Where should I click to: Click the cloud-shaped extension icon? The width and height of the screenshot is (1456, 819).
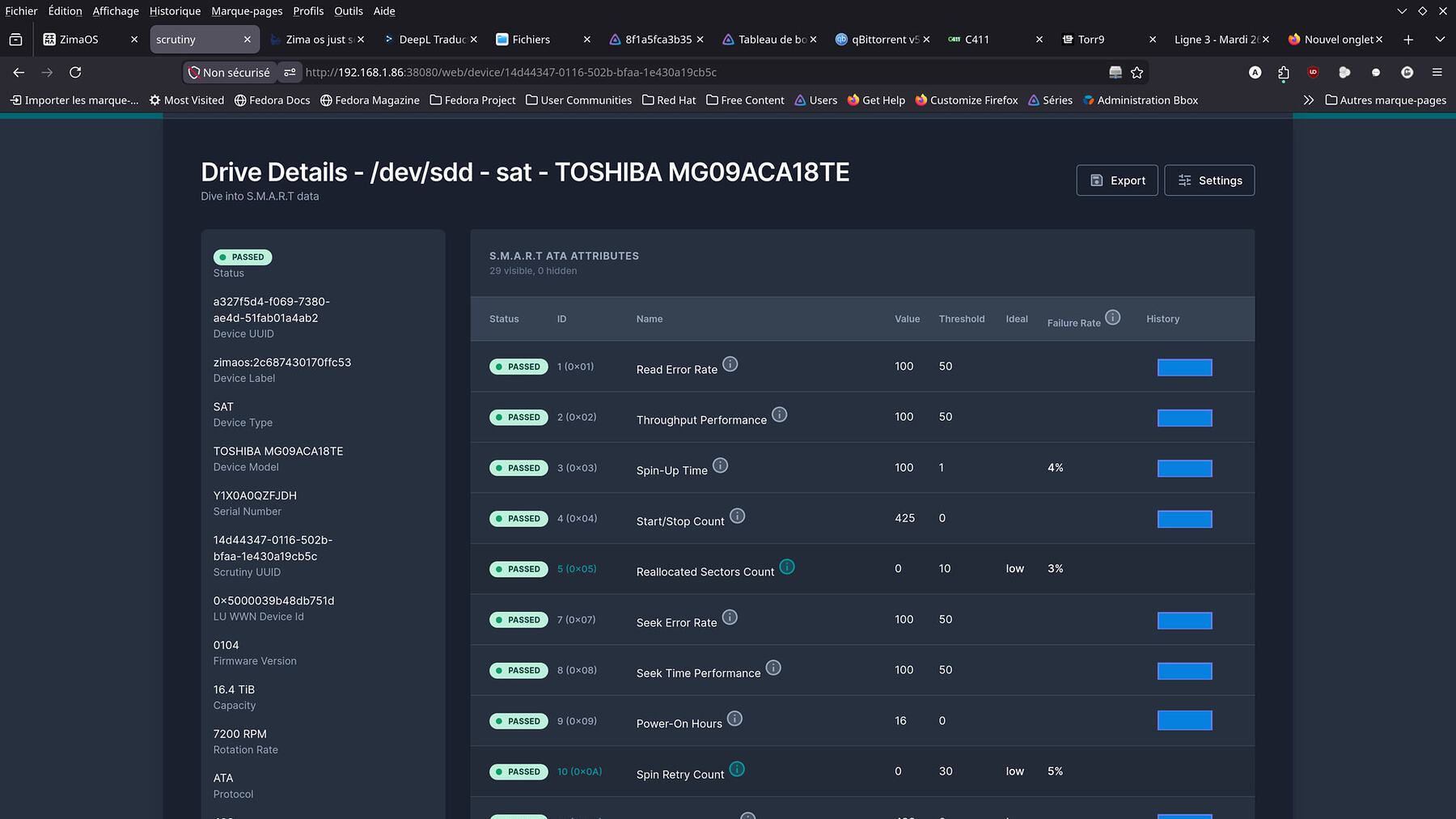click(1344, 72)
